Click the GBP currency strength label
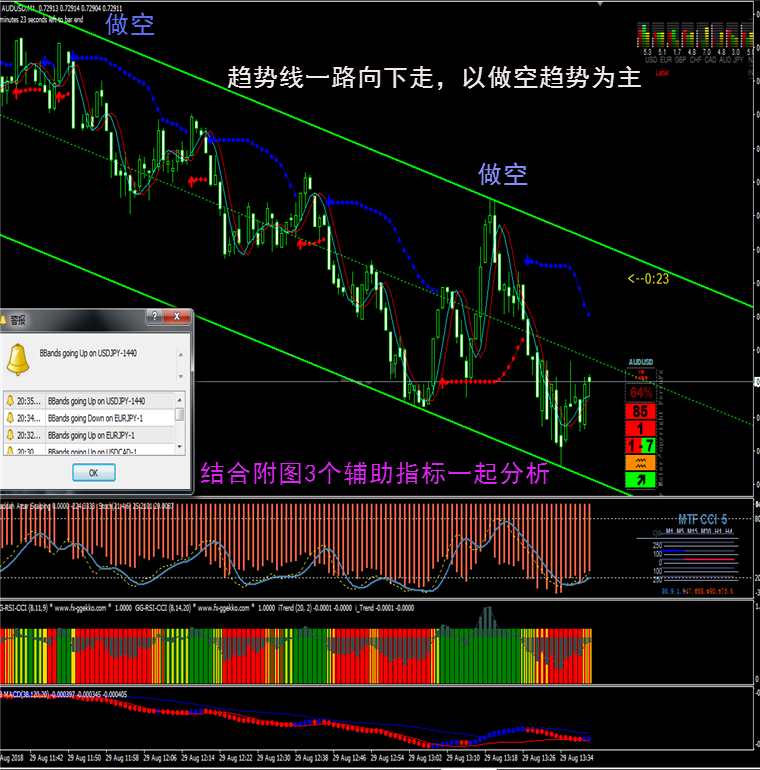The height and width of the screenshot is (770, 760). click(x=680, y=60)
